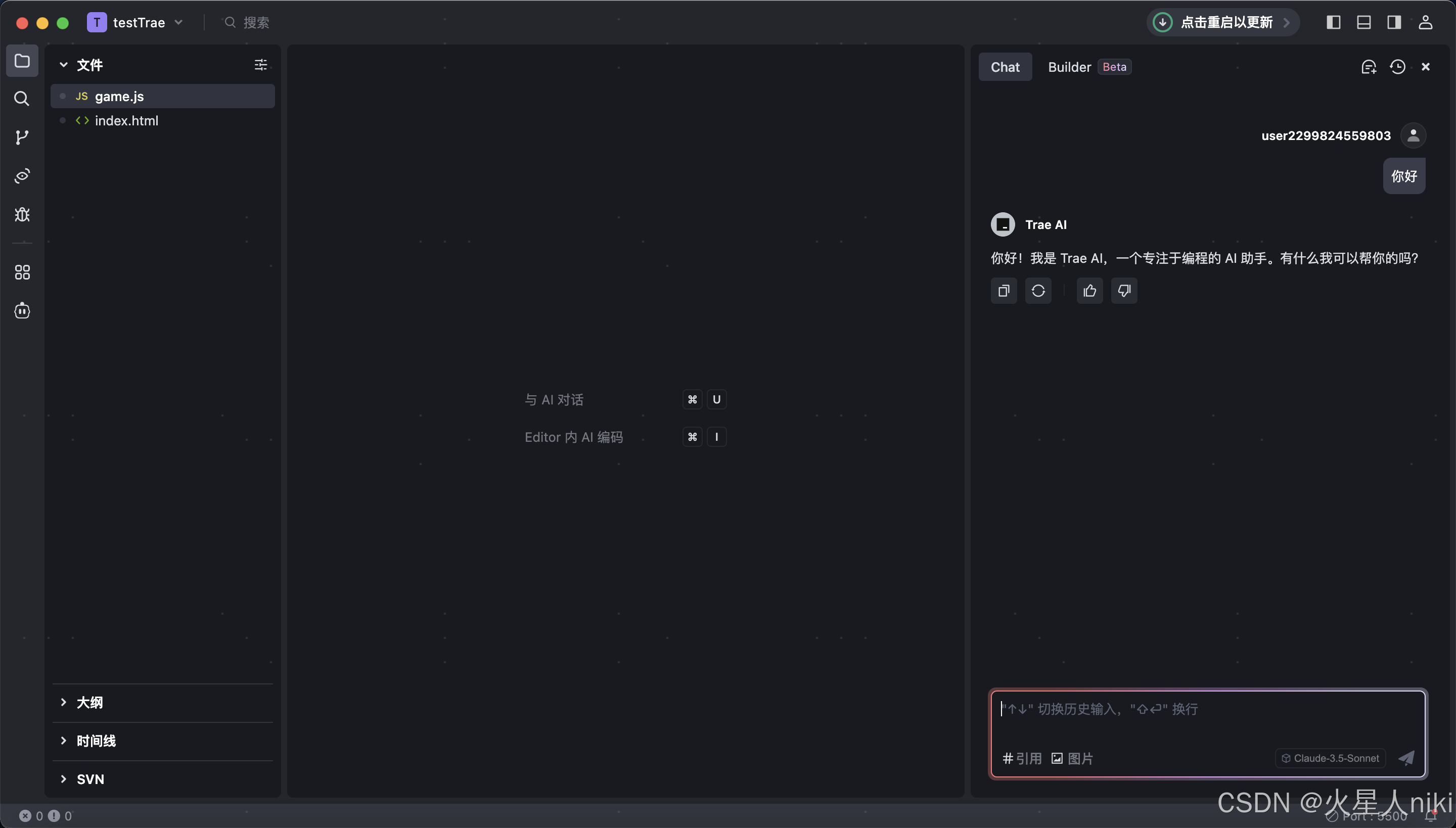This screenshot has width=1456, height=828.
Task: Thumbs down the Trae AI reply
Action: click(x=1124, y=291)
